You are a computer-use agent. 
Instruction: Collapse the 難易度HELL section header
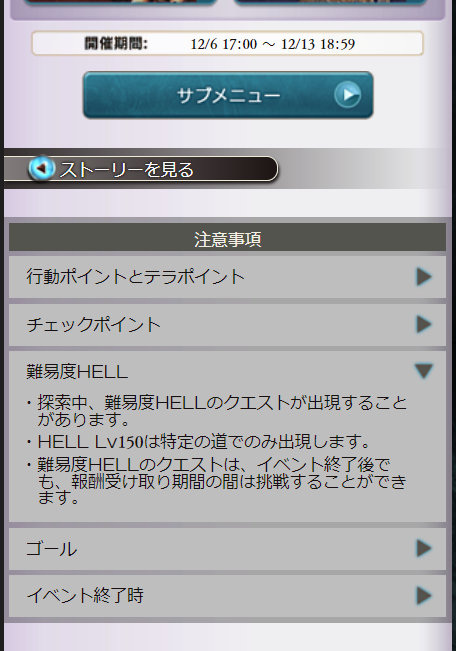[x=227, y=371]
